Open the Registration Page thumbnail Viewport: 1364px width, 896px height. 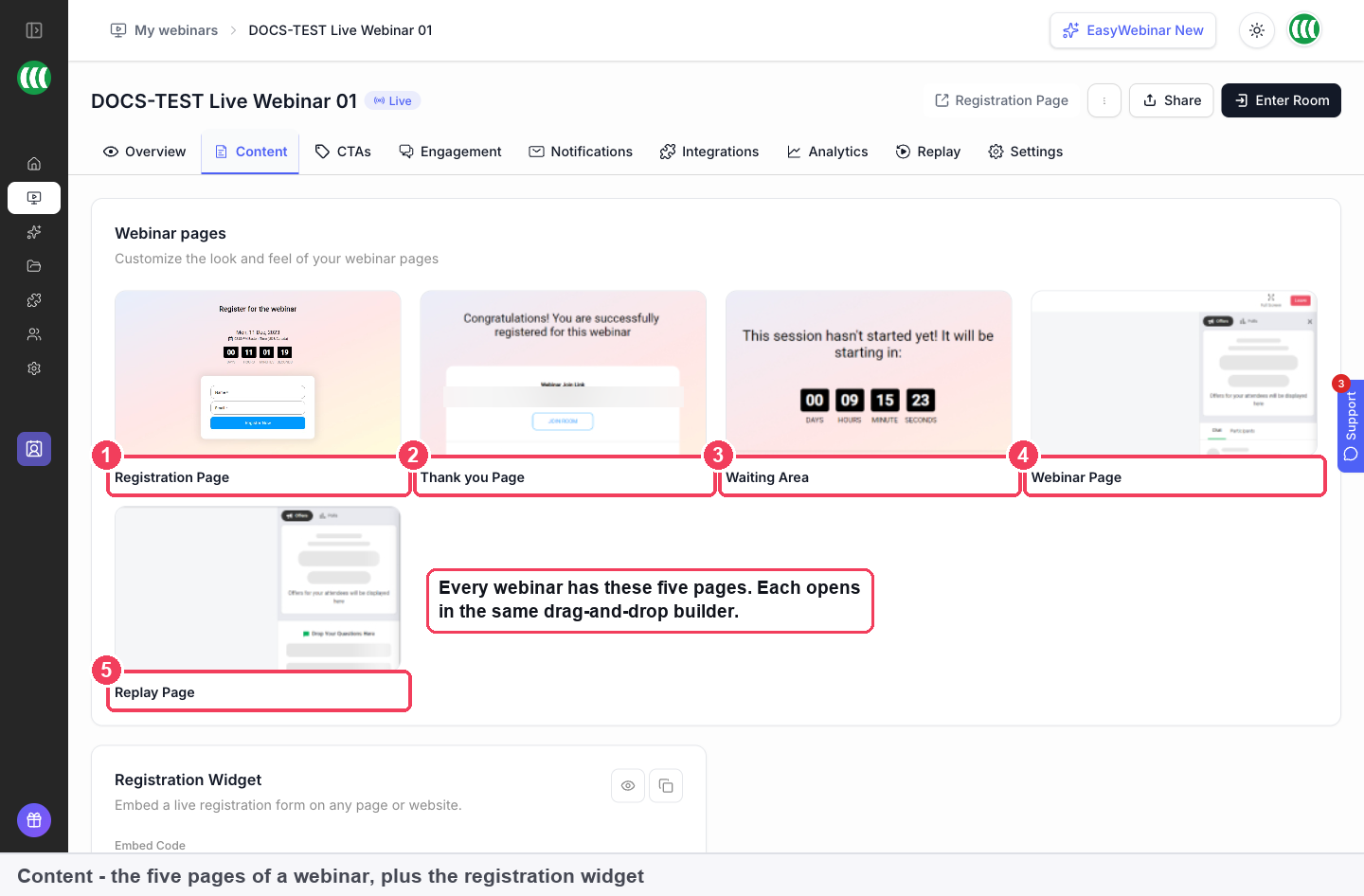[x=258, y=373]
